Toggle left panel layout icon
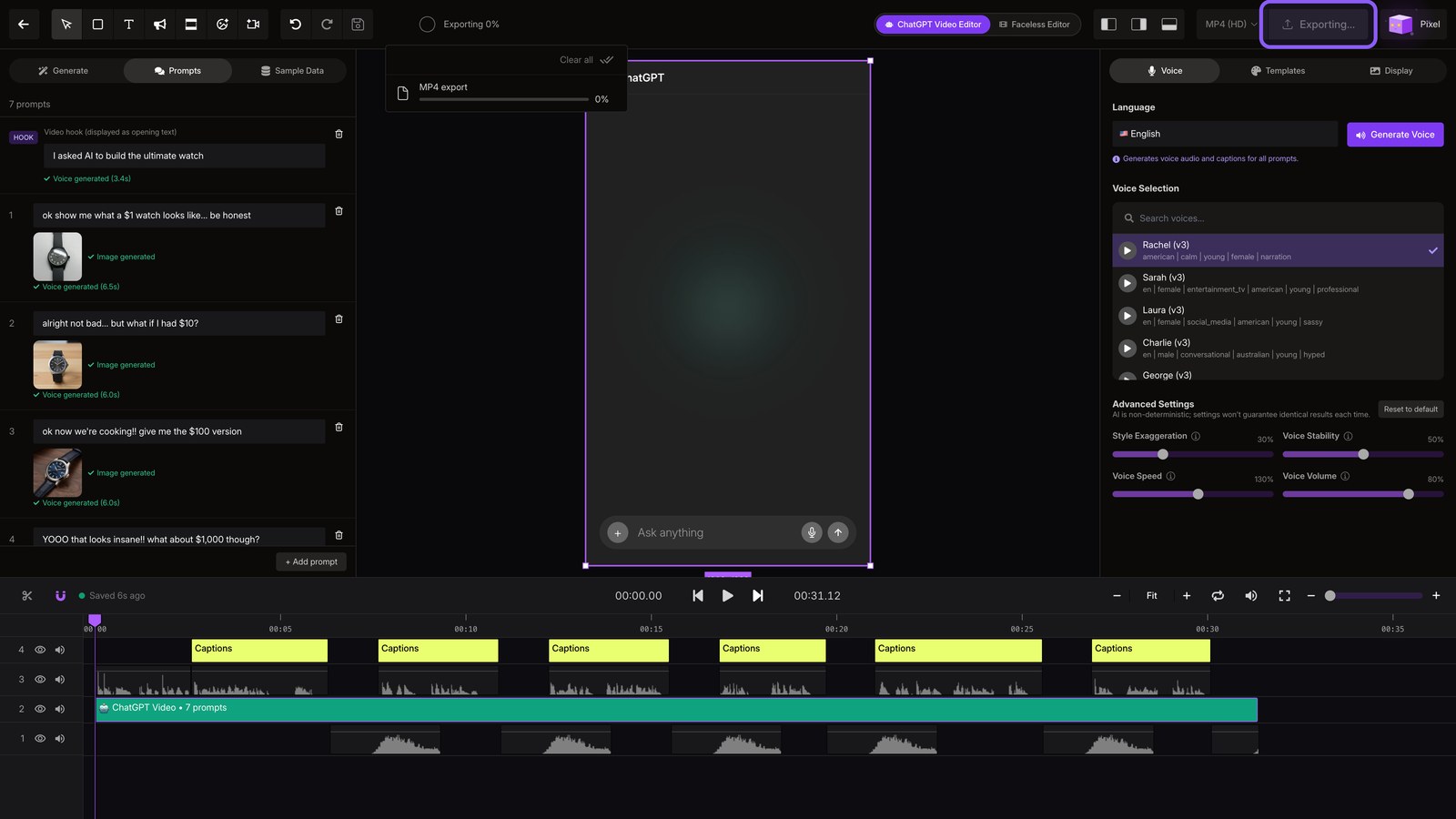 tap(1108, 25)
